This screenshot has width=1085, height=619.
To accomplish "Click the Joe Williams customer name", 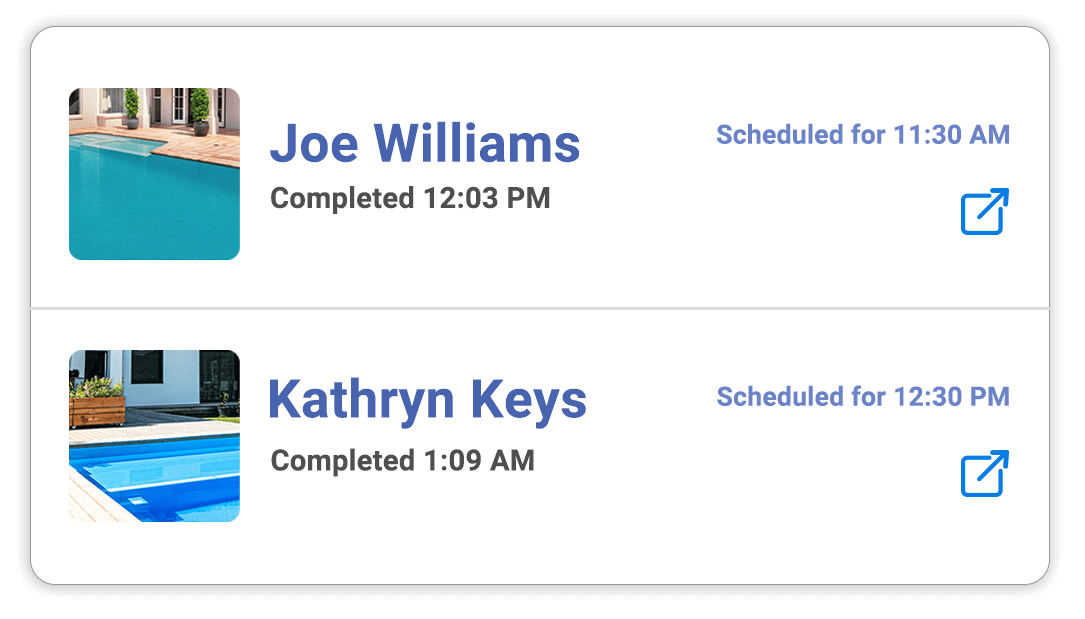I will pos(425,144).
